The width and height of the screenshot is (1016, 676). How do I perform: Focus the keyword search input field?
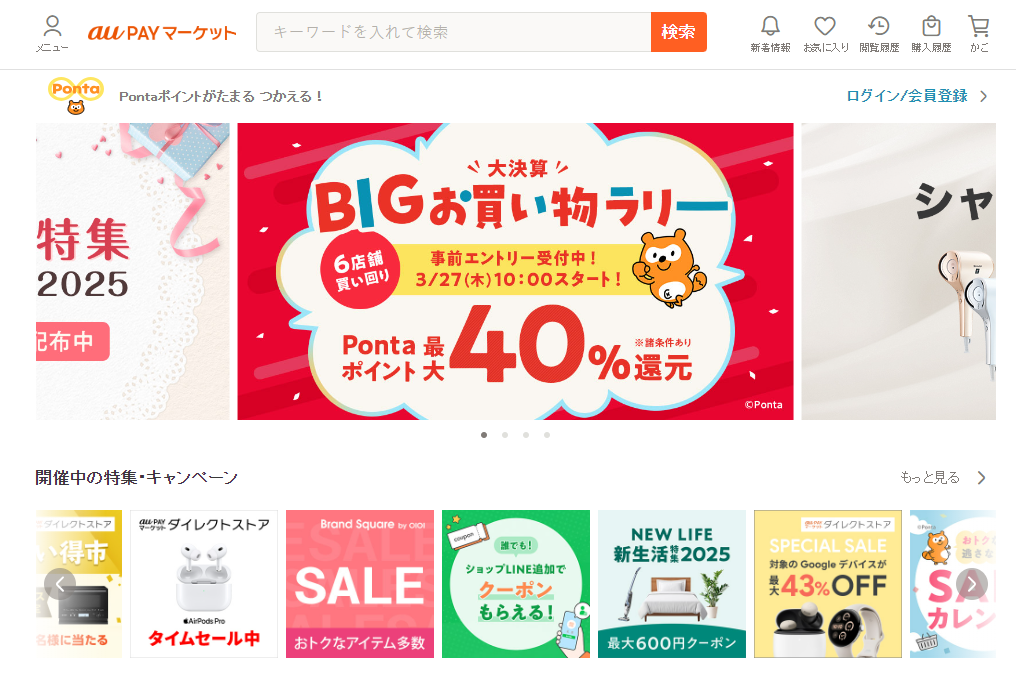click(x=454, y=32)
